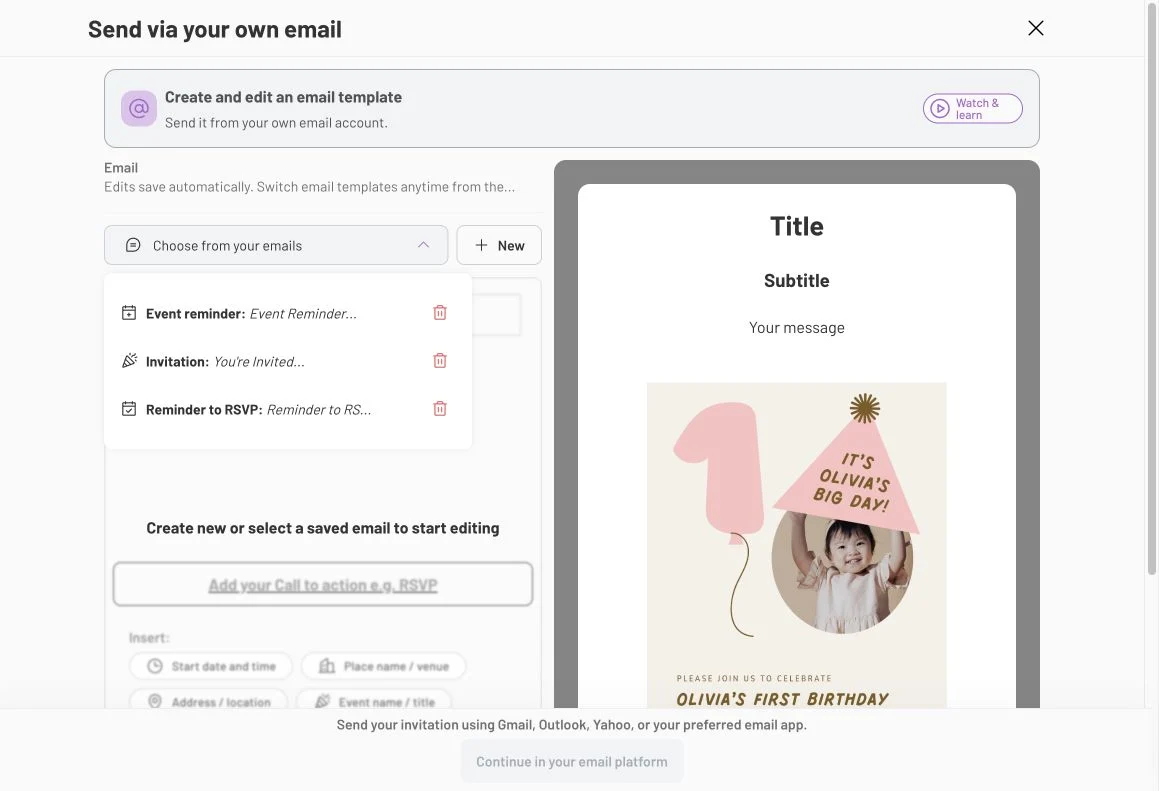
Task: Insert Place name / venue tag
Action: point(383,666)
